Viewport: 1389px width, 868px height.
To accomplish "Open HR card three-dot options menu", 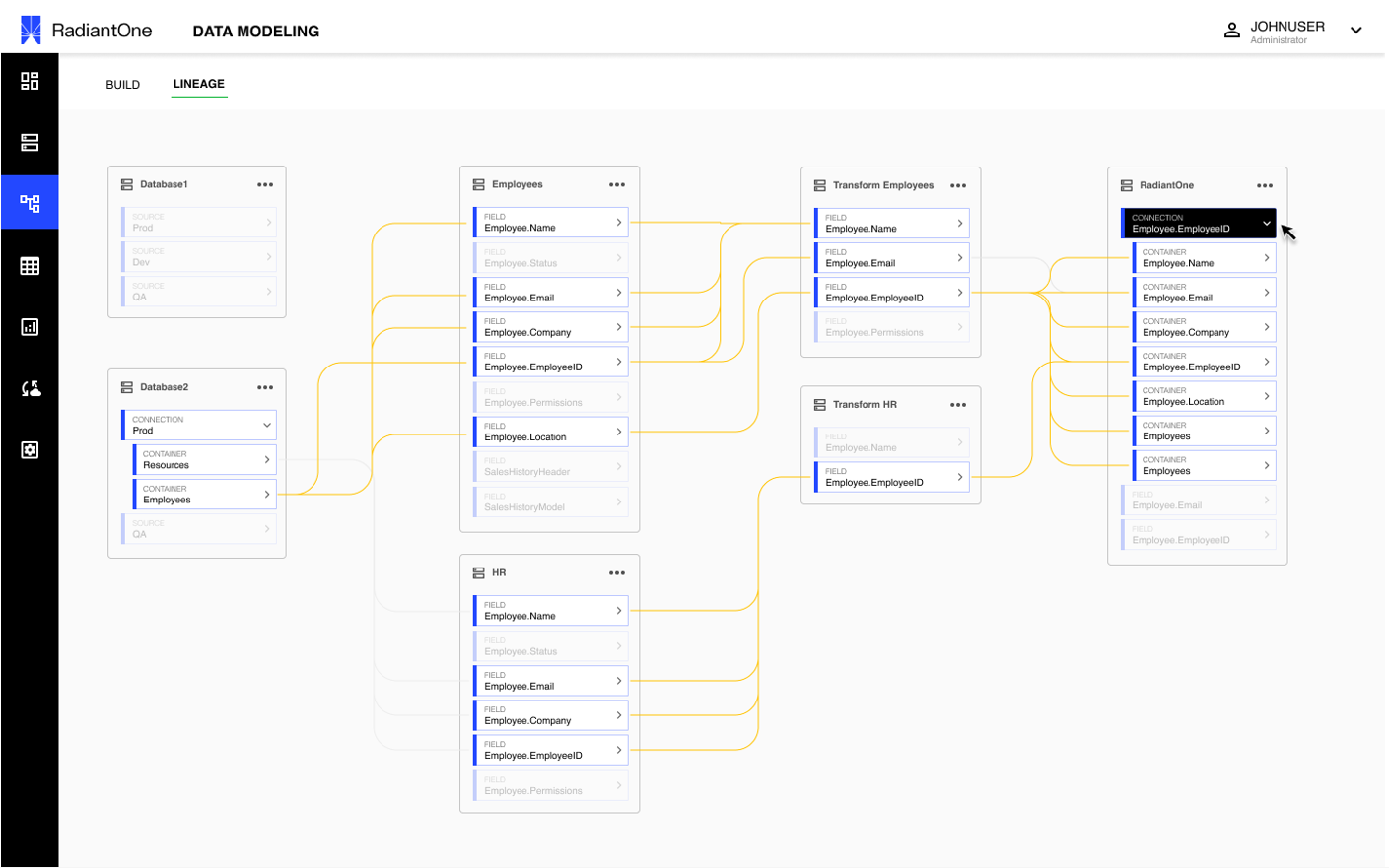I will point(617,572).
